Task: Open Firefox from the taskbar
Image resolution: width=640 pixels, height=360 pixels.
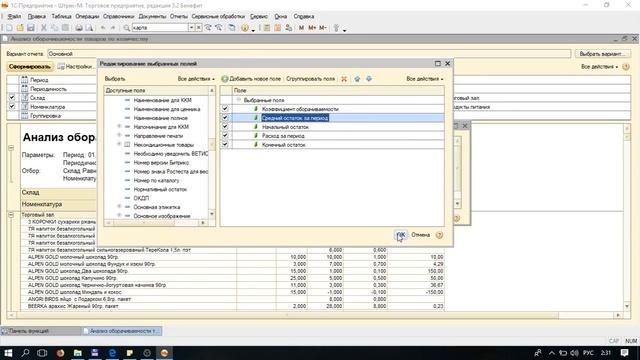Action: click(x=60, y=353)
